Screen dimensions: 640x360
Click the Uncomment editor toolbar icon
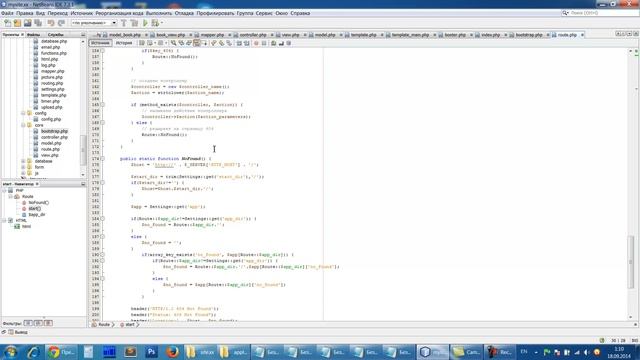click(x=281, y=43)
